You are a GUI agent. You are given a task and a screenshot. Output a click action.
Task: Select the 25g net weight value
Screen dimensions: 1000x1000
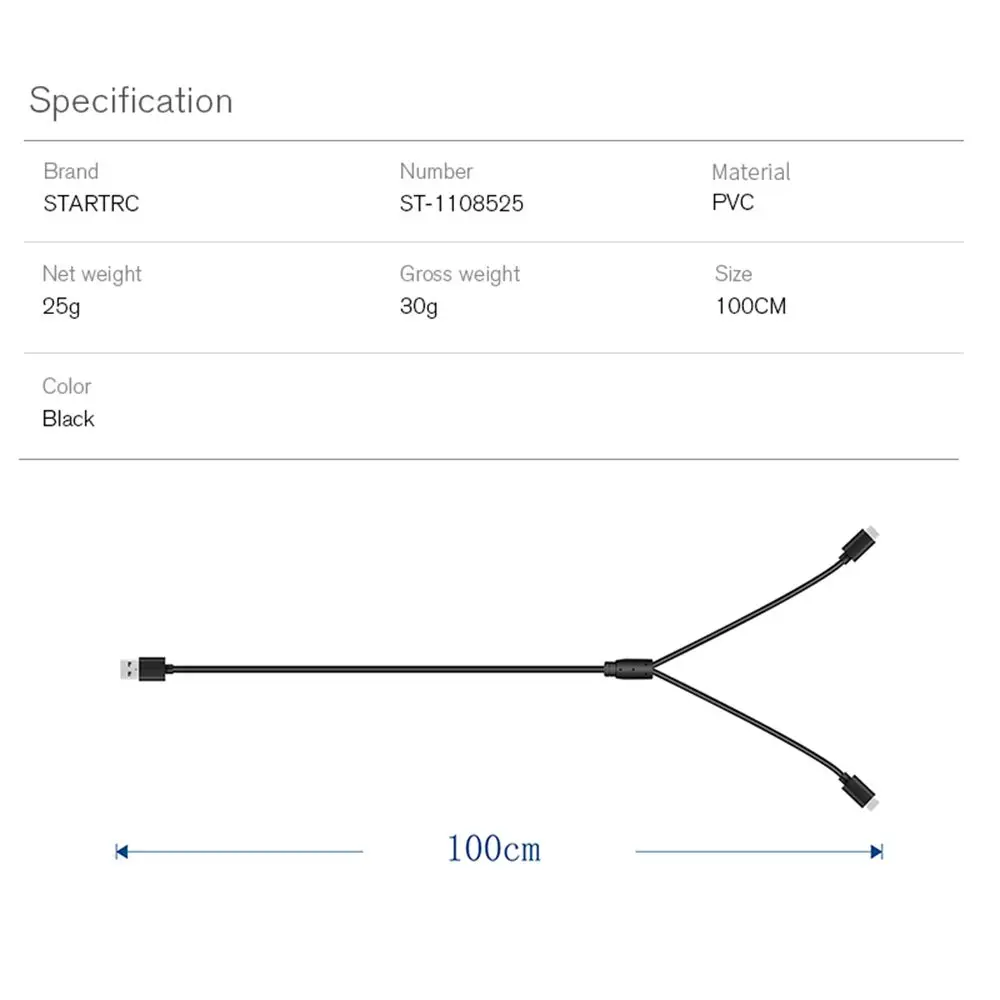pyautogui.click(x=61, y=306)
